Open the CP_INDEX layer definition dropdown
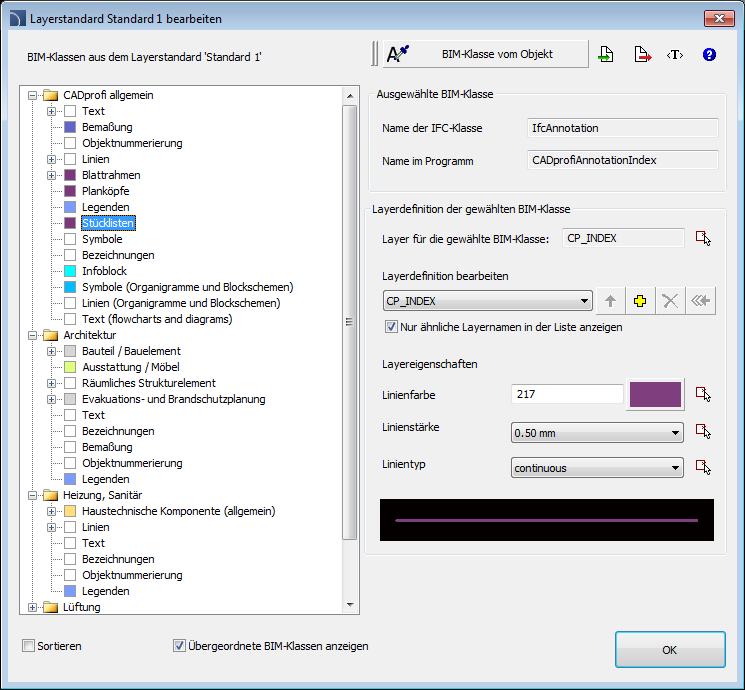The height and width of the screenshot is (690, 745). [584, 301]
